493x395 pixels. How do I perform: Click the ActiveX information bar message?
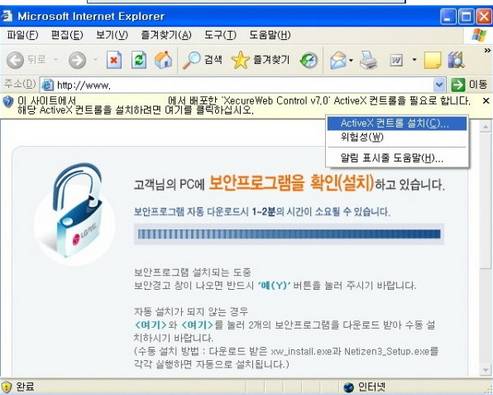[x=244, y=105]
